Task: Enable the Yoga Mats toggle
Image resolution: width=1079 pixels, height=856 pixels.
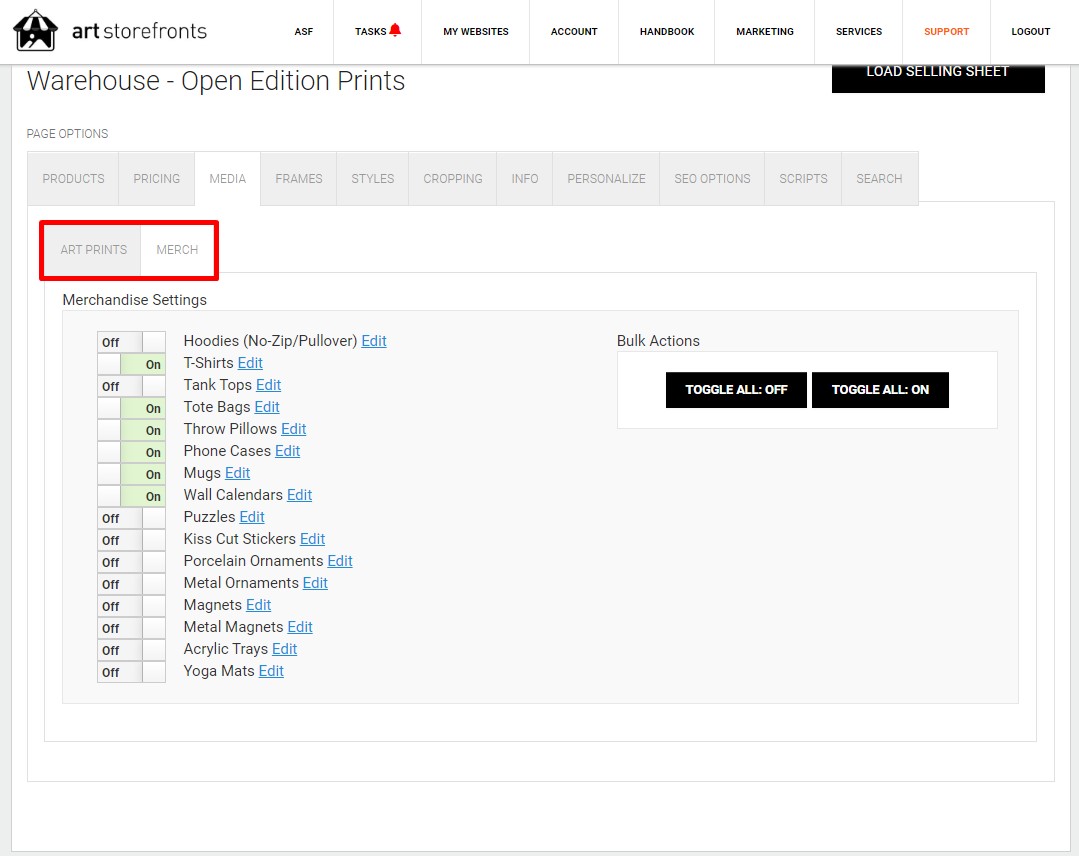Action: pyautogui.click(x=131, y=672)
